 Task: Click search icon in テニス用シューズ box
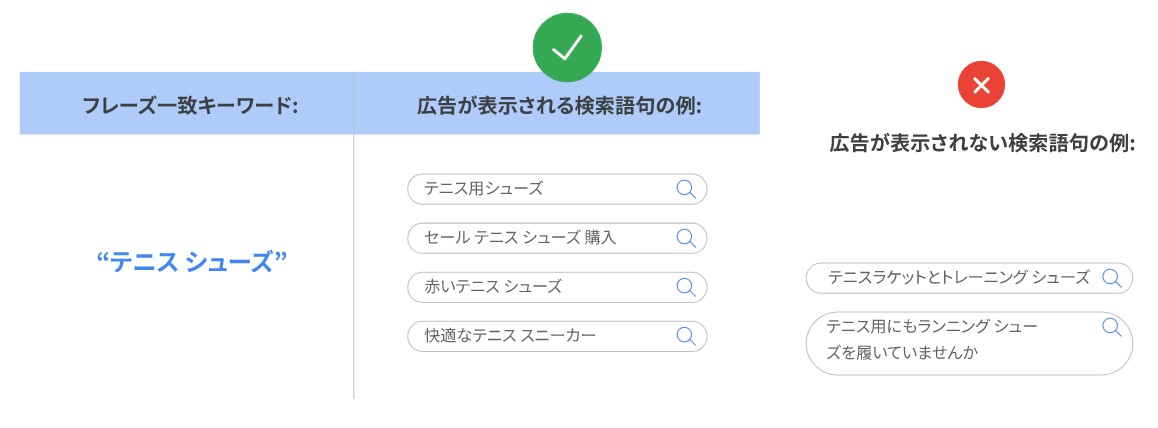pyautogui.click(x=686, y=189)
